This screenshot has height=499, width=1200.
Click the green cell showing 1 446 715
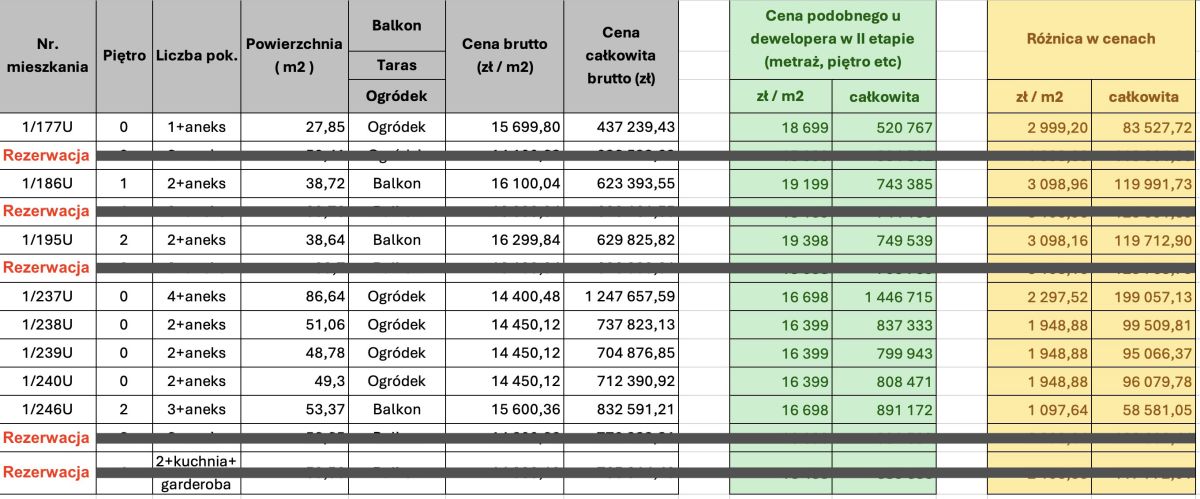885,299
